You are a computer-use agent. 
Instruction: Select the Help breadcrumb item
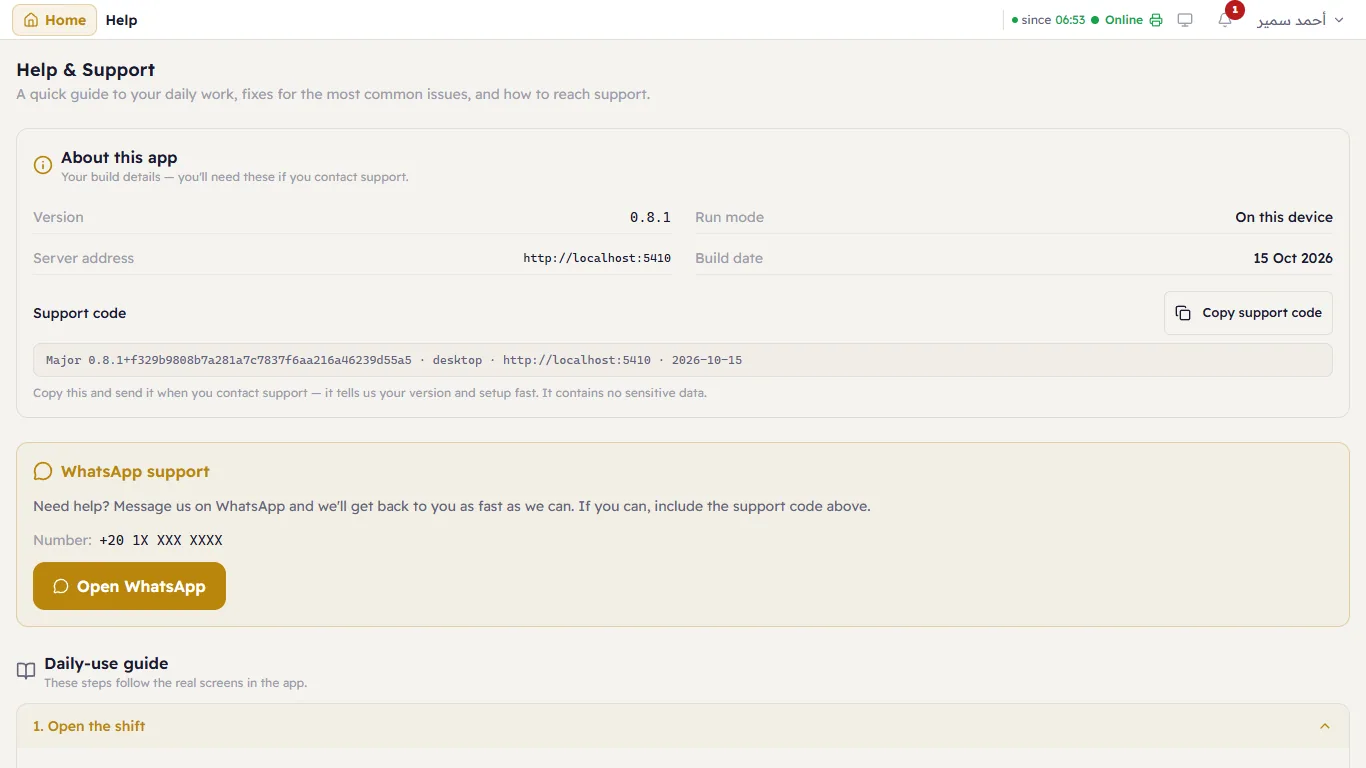[121, 20]
